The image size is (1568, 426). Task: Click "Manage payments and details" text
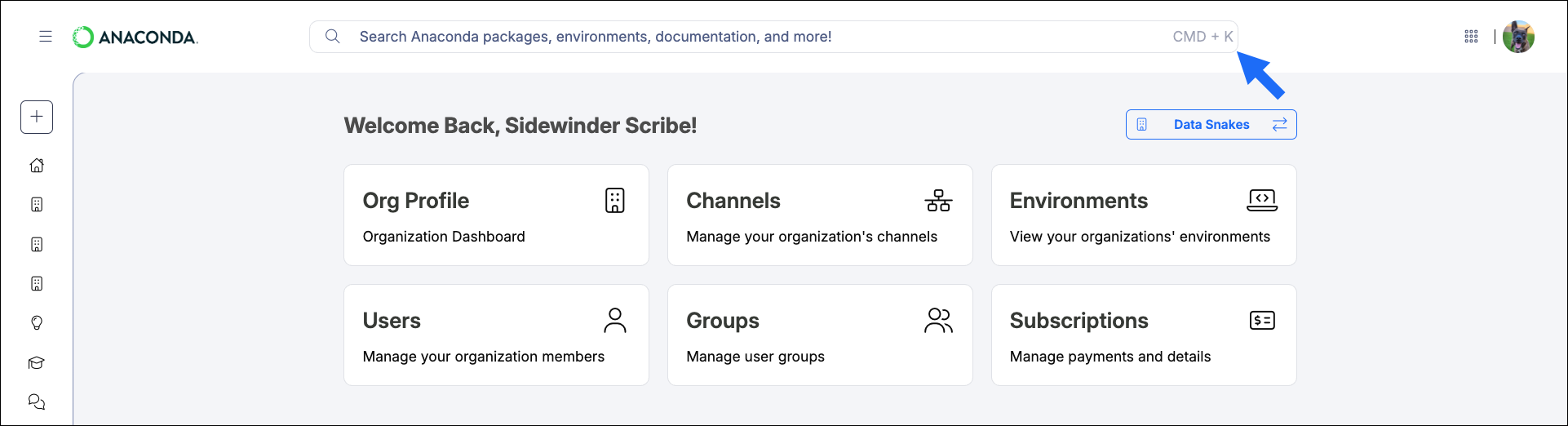(x=1110, y=357)
